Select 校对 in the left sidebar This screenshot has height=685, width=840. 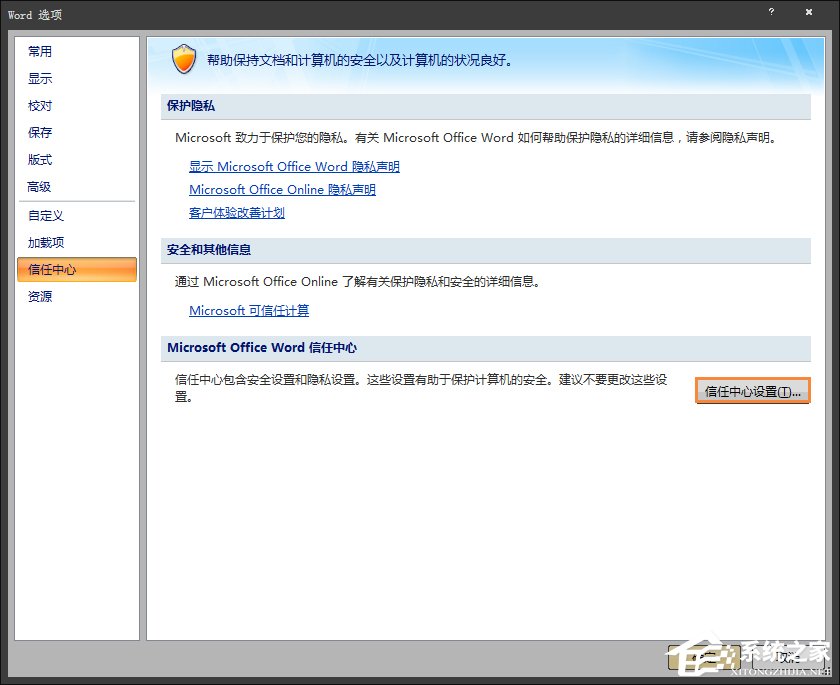pyautogui.click(x=40, y=105)
